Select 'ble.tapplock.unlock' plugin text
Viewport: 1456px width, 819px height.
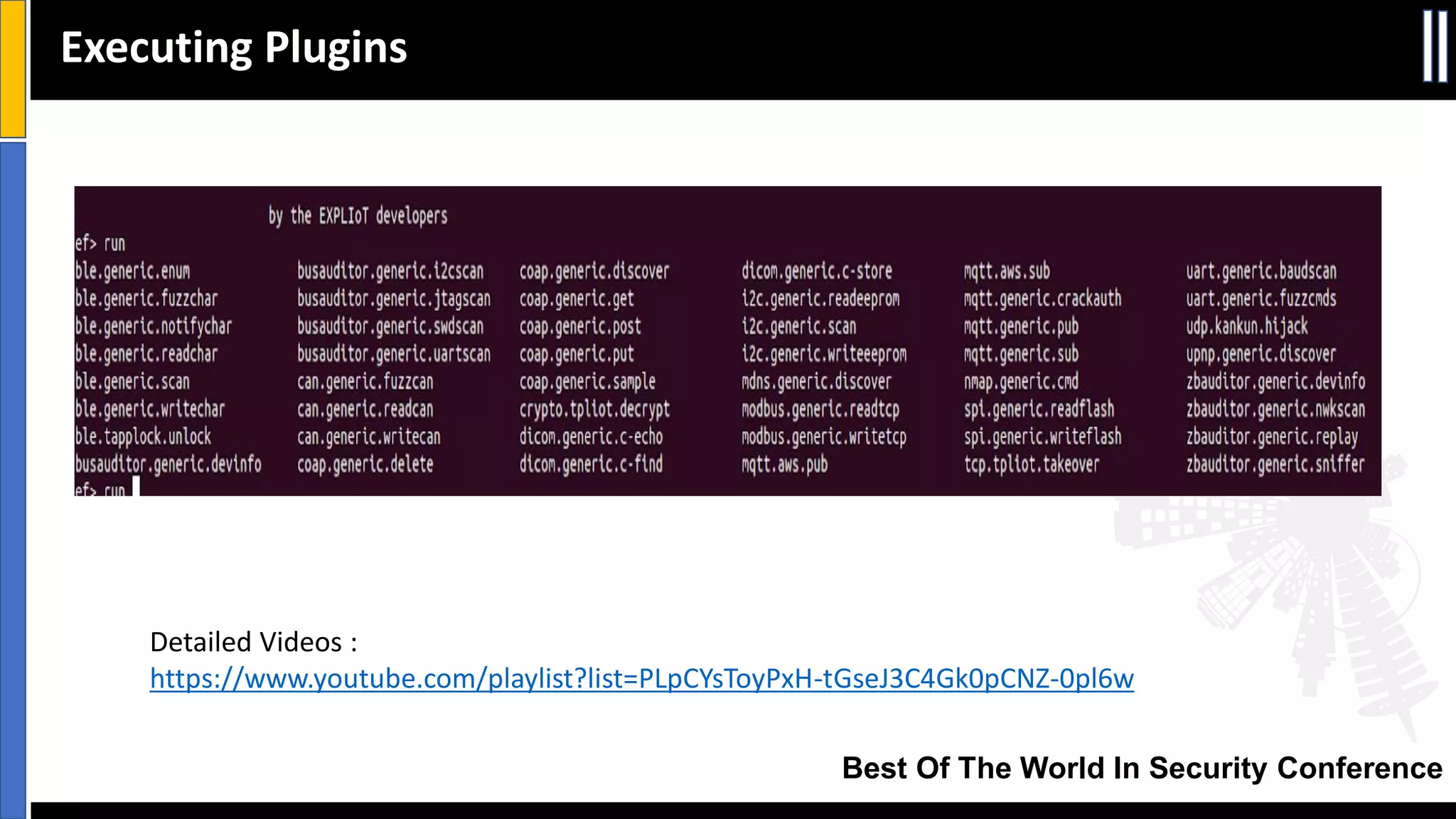[x=143, y=437]
